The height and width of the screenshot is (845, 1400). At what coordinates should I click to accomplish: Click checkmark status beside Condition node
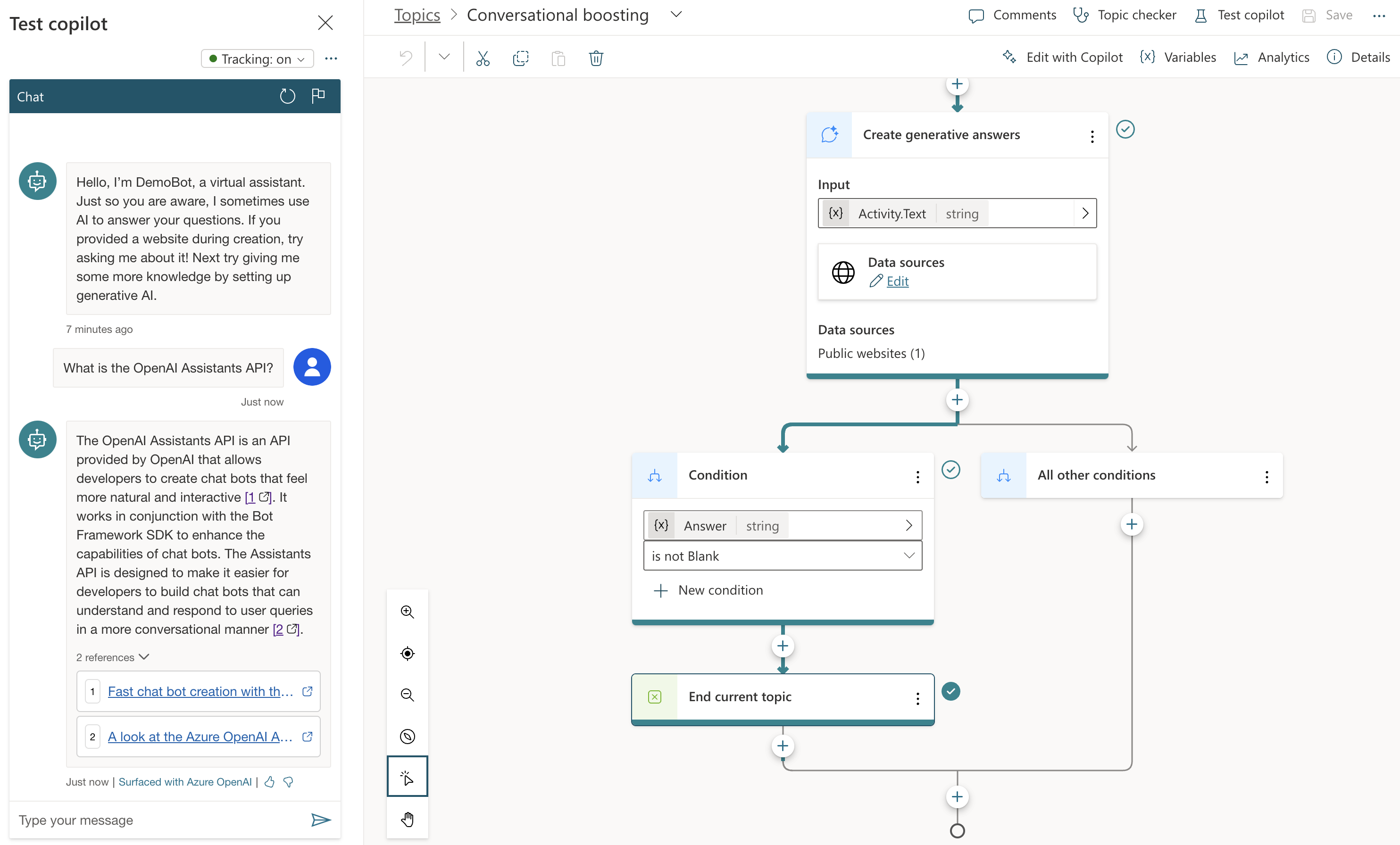[x=950, y=470]
